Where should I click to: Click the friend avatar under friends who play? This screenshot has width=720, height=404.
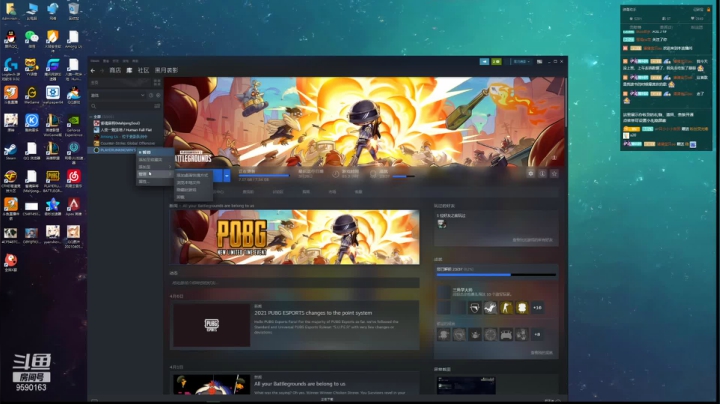(442, 224)
